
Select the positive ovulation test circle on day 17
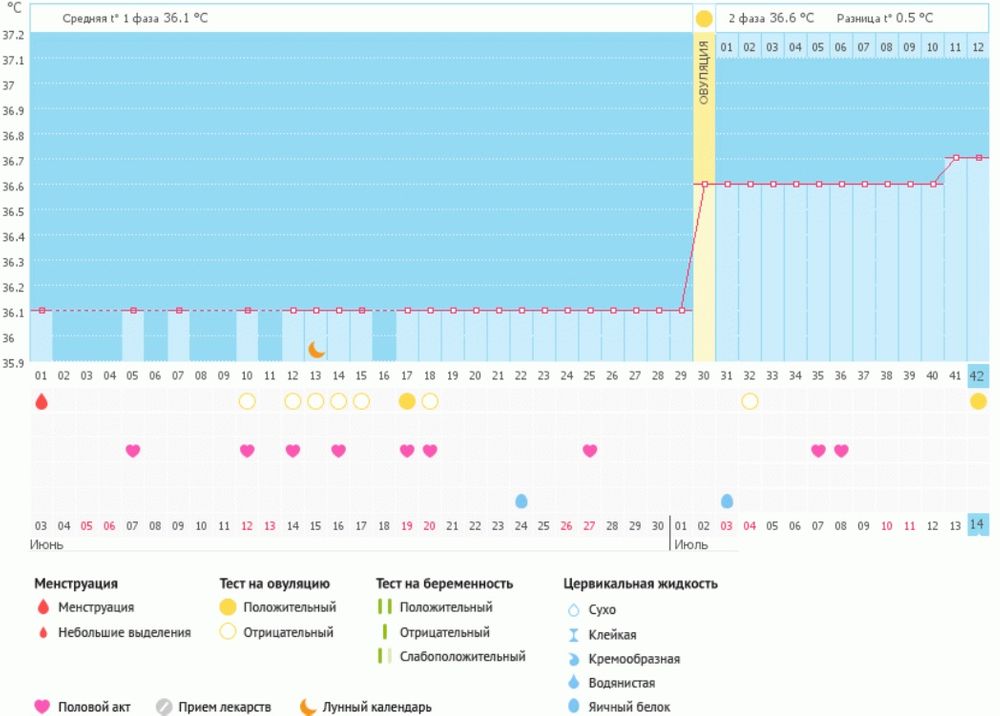[x=407, y=401]
